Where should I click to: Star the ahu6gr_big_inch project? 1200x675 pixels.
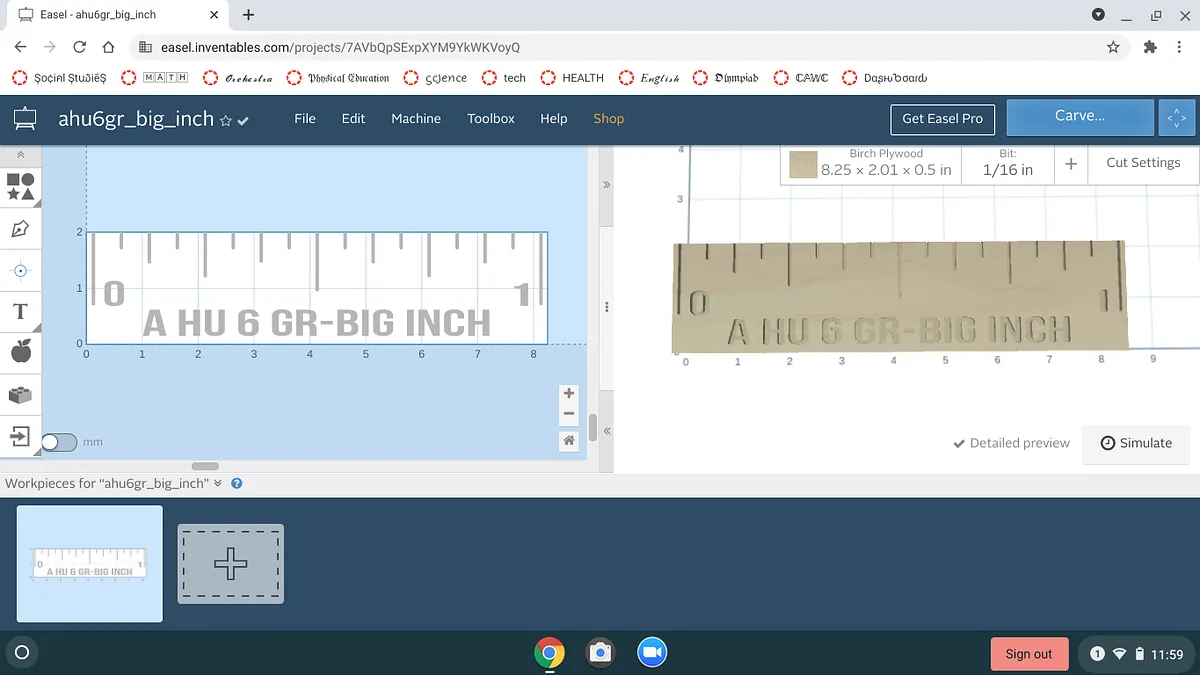(226, 120)
